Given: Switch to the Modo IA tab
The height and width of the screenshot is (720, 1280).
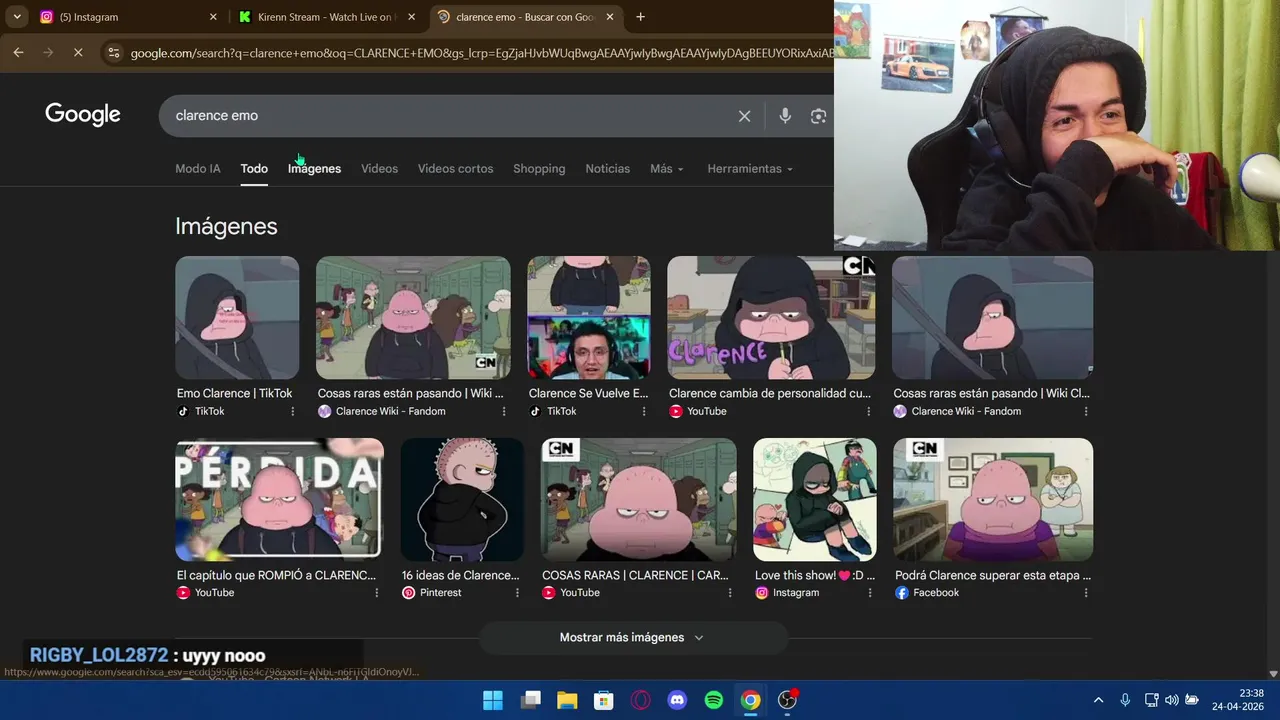Looking at the screenshot, I should (x=198, y=169).
